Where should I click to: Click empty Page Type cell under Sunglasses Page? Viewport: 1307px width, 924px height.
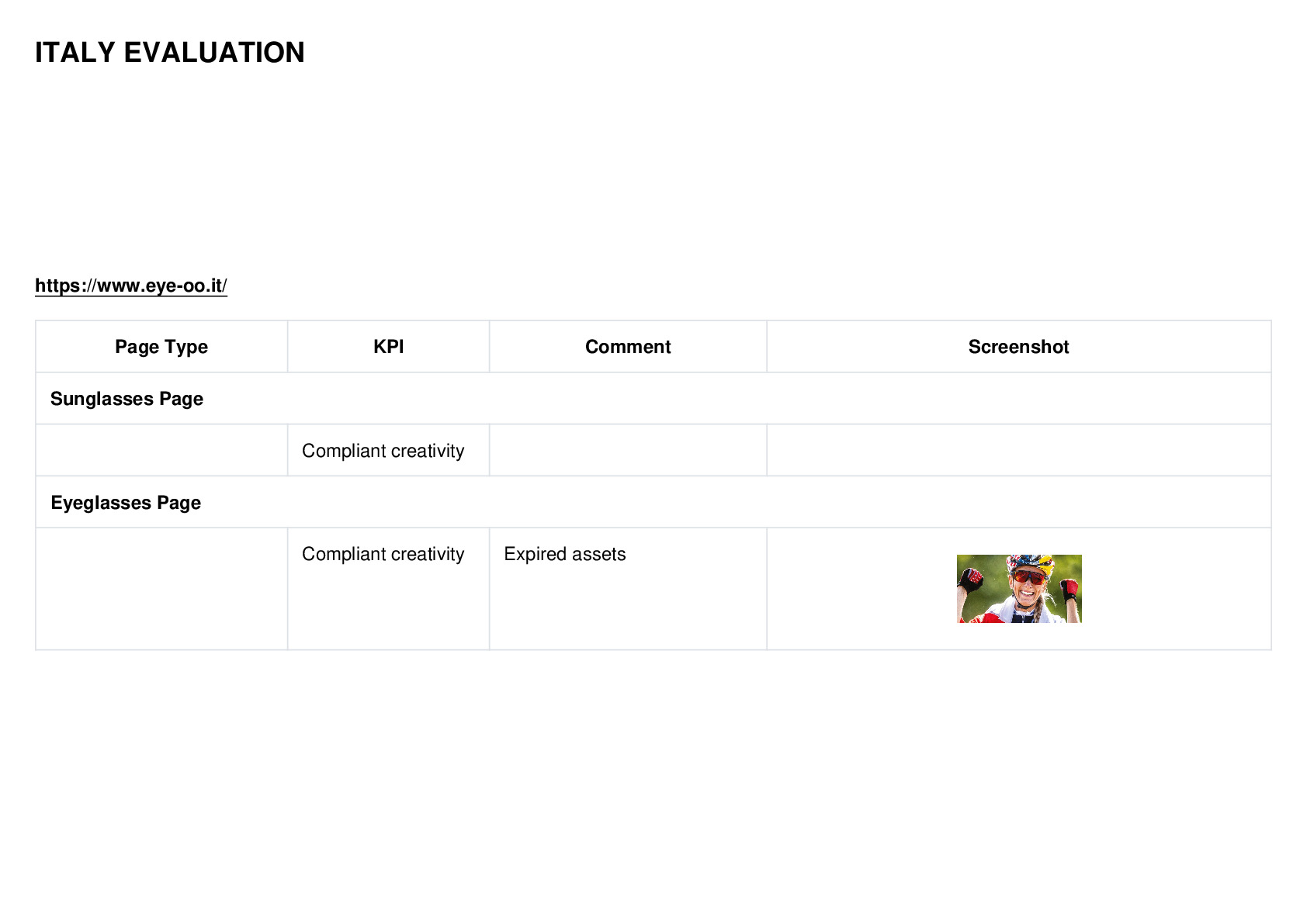pyautogui.click(x=161, y=450)
